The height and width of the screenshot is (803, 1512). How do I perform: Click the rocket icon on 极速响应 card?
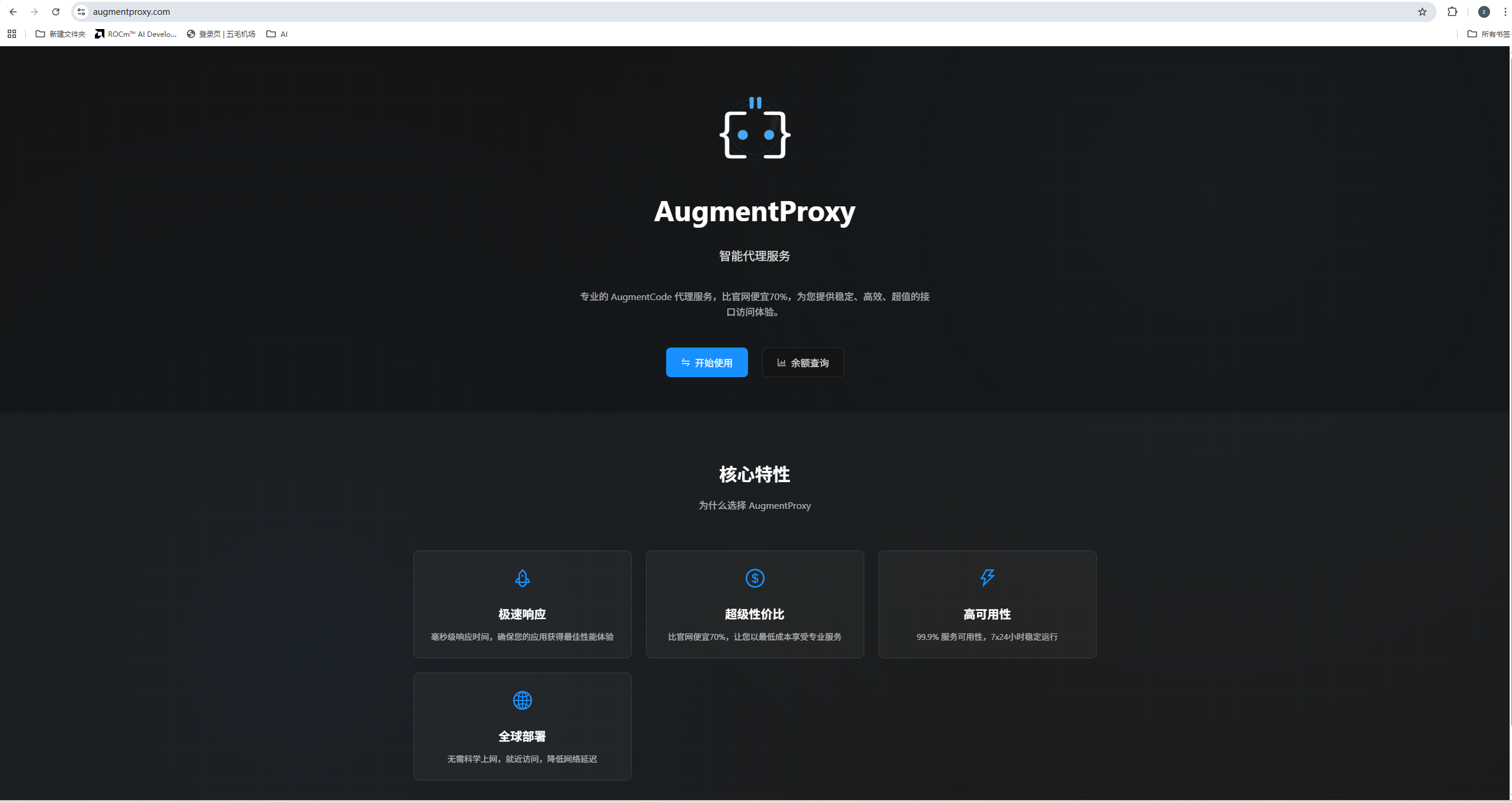click(522, 578)
